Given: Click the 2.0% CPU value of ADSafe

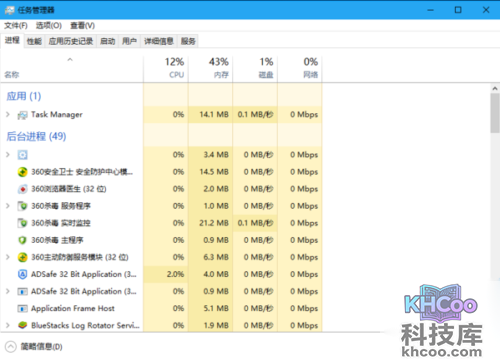Looking at the screenshot, I should [175, 274].
